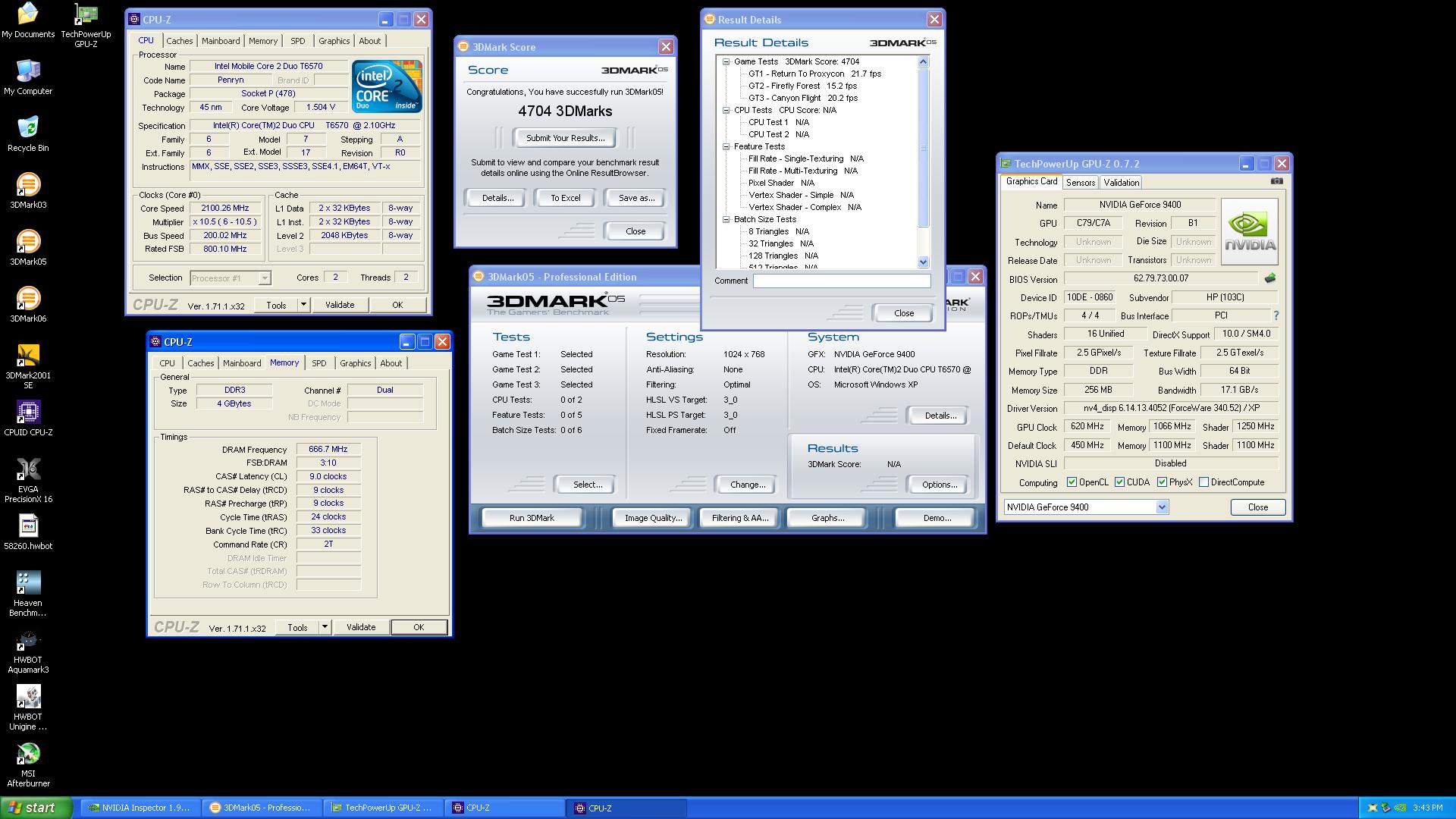Launch EVGA PrecisionX 16 shortcut
1456x819 pixels.
tap(28, 480)
